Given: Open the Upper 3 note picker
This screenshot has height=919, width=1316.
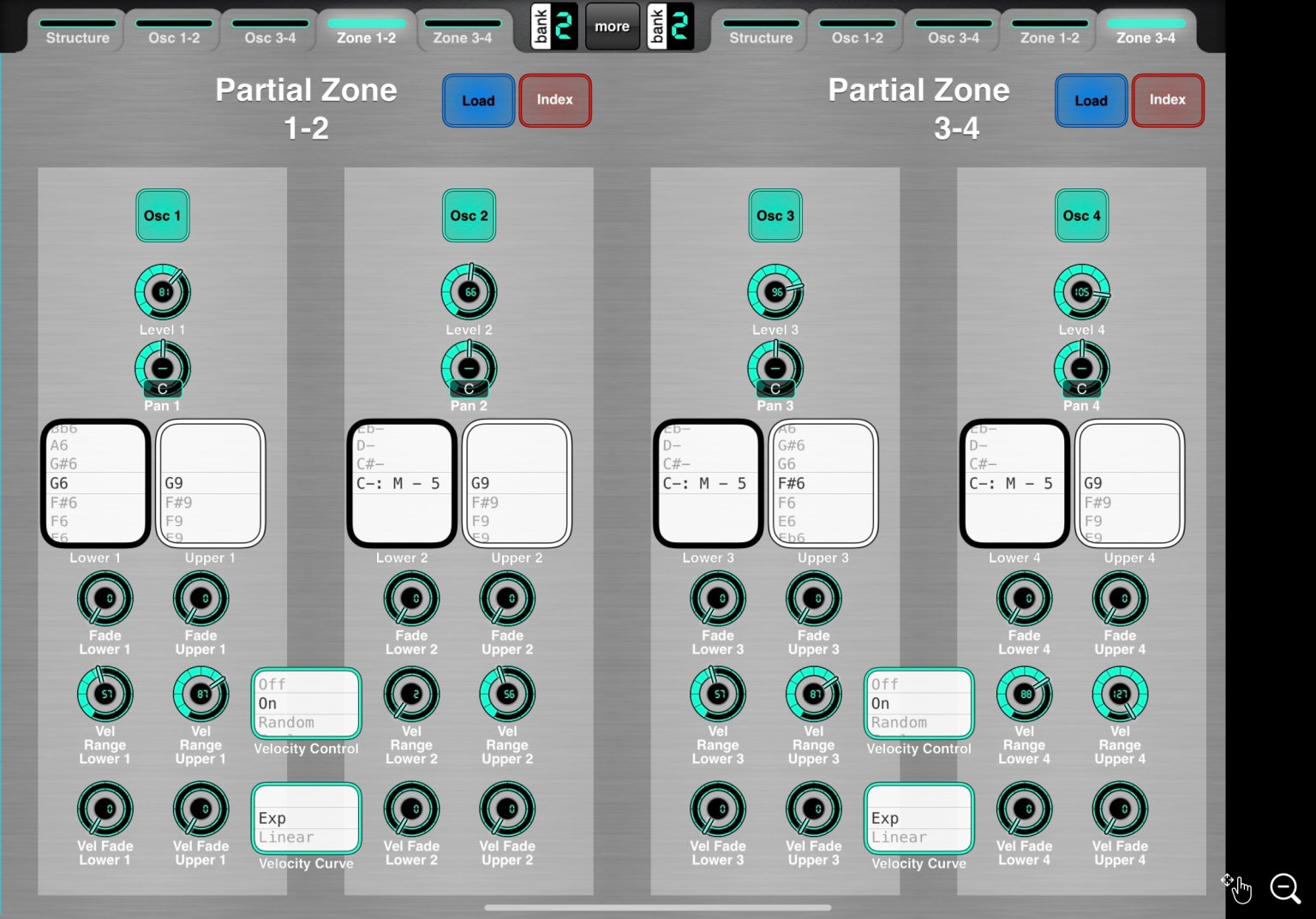Looking at the screenshot, I should [x=823, y=483].
